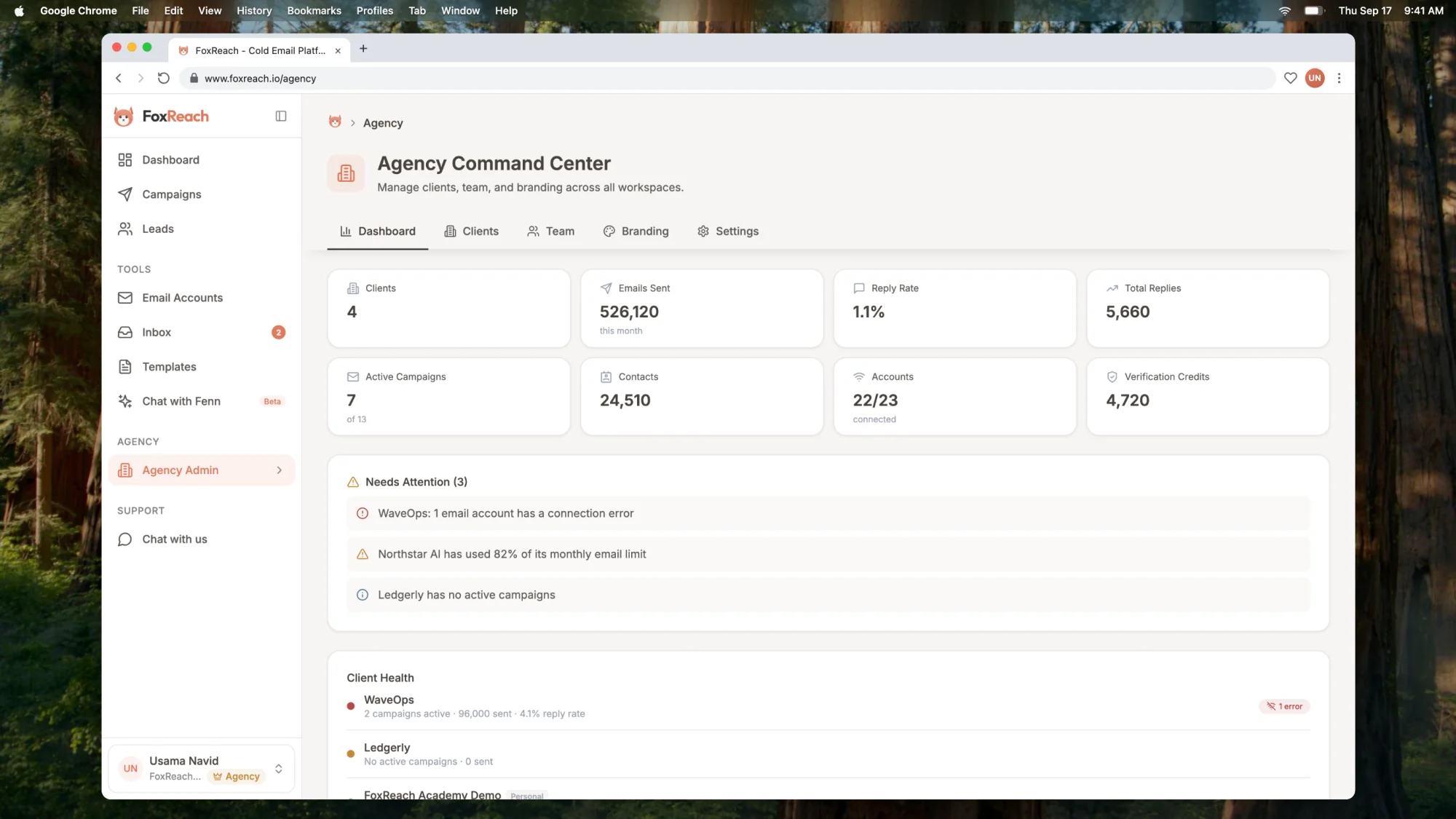
Task: Click the Agency plan badge with crown
Action: pyautogui.click(x=236, y=777)
